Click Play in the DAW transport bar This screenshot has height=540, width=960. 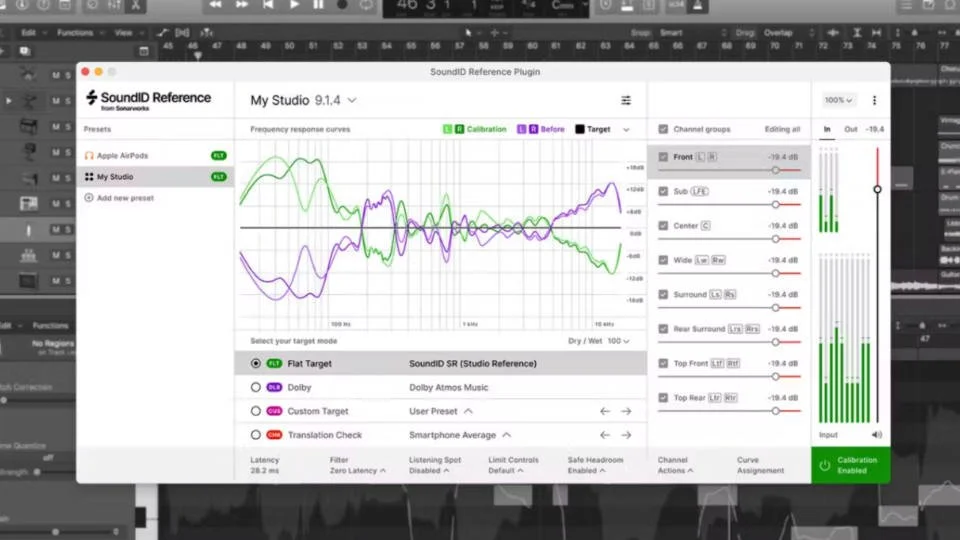[x=294, y=5]
